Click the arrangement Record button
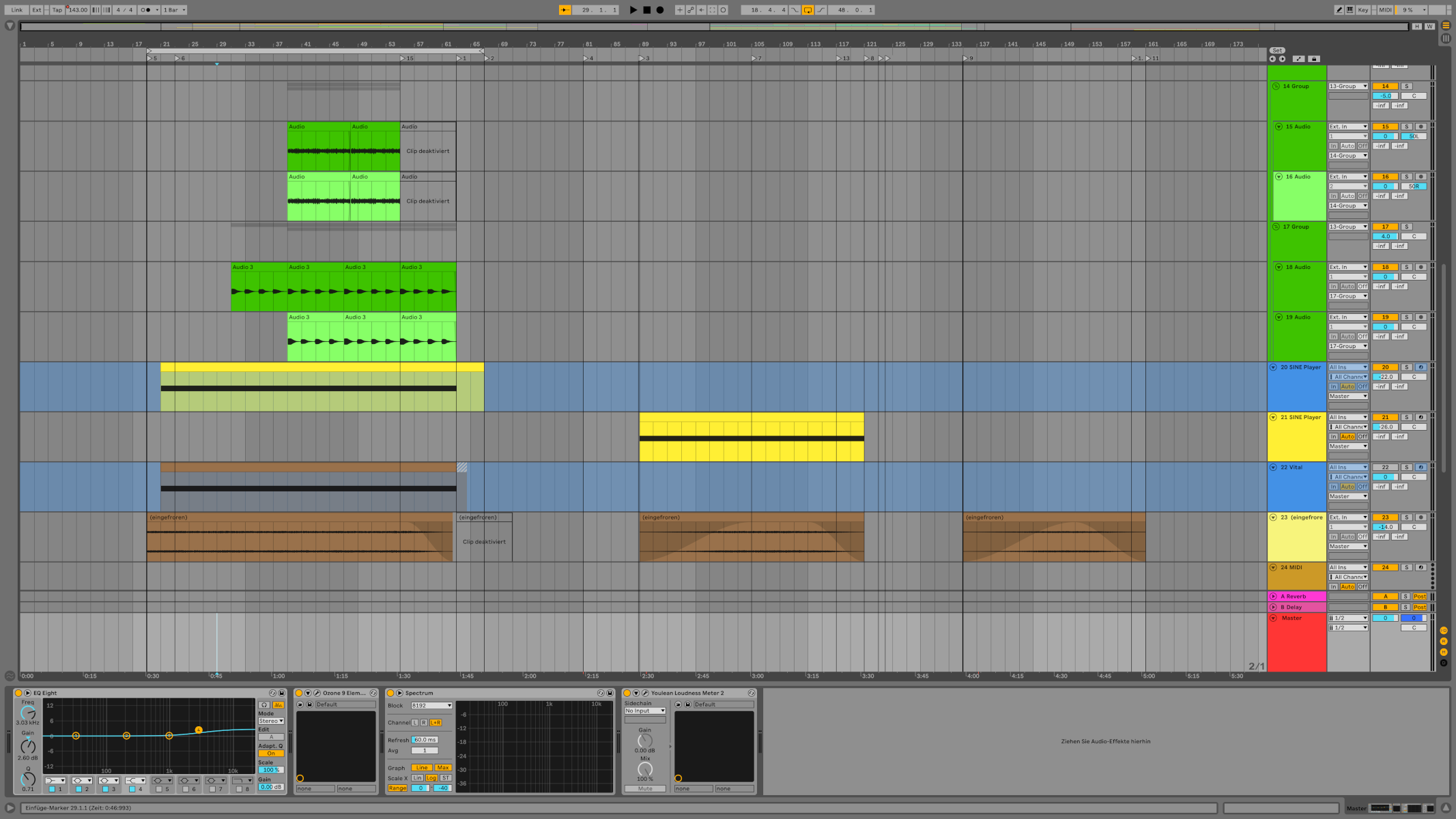1456x819 pixels. pyautogui.click(x=660, y=10)
